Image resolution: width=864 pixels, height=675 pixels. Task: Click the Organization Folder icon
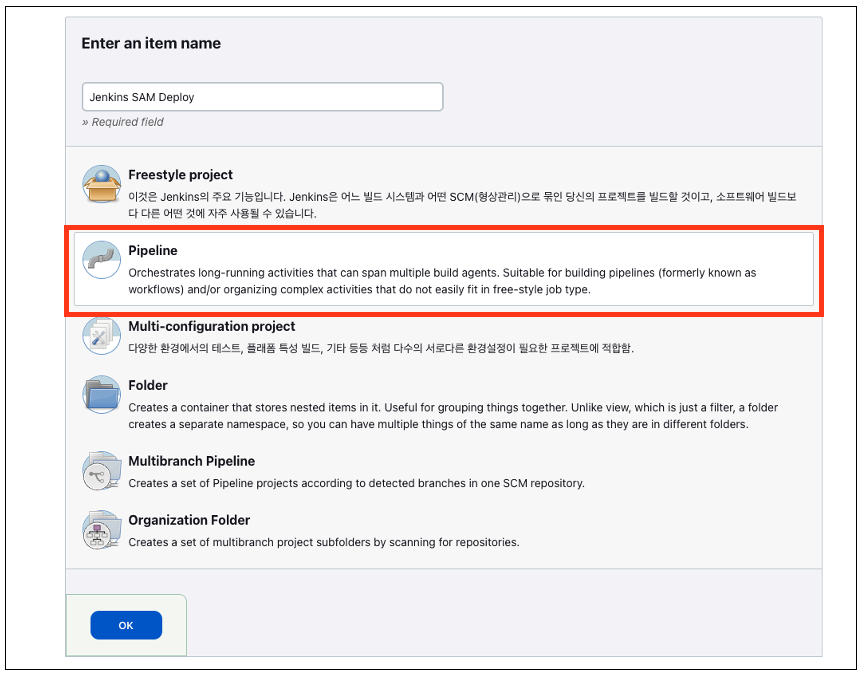point(101,530)
